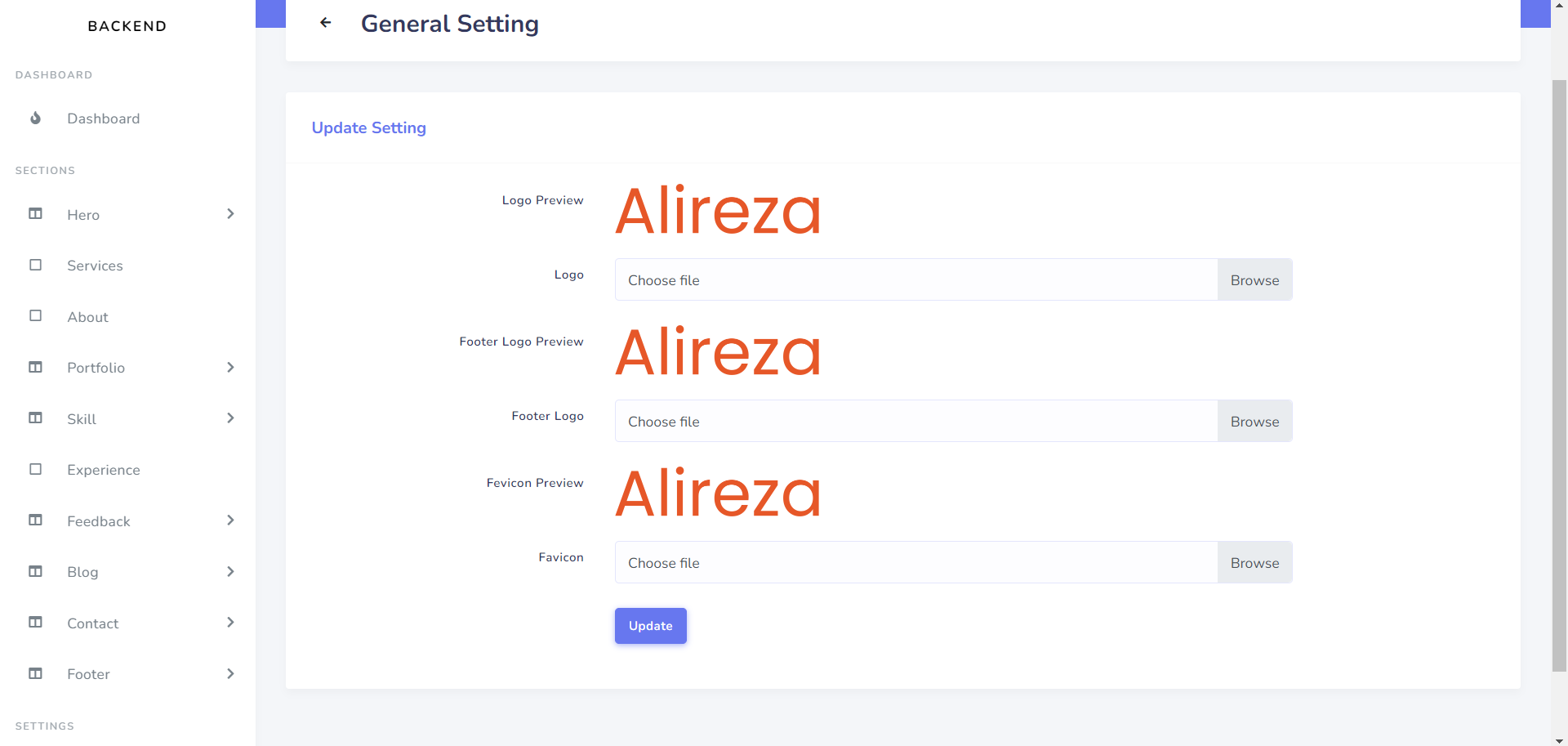The height and width of the screenshot is (746, 1568).
Task: Click the square icon beside About
Action: (36, 316)
